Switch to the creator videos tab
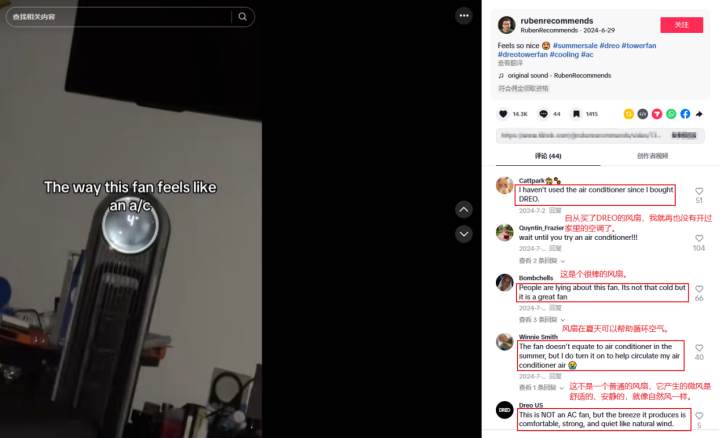719x438 pixels. coord(653,156)
